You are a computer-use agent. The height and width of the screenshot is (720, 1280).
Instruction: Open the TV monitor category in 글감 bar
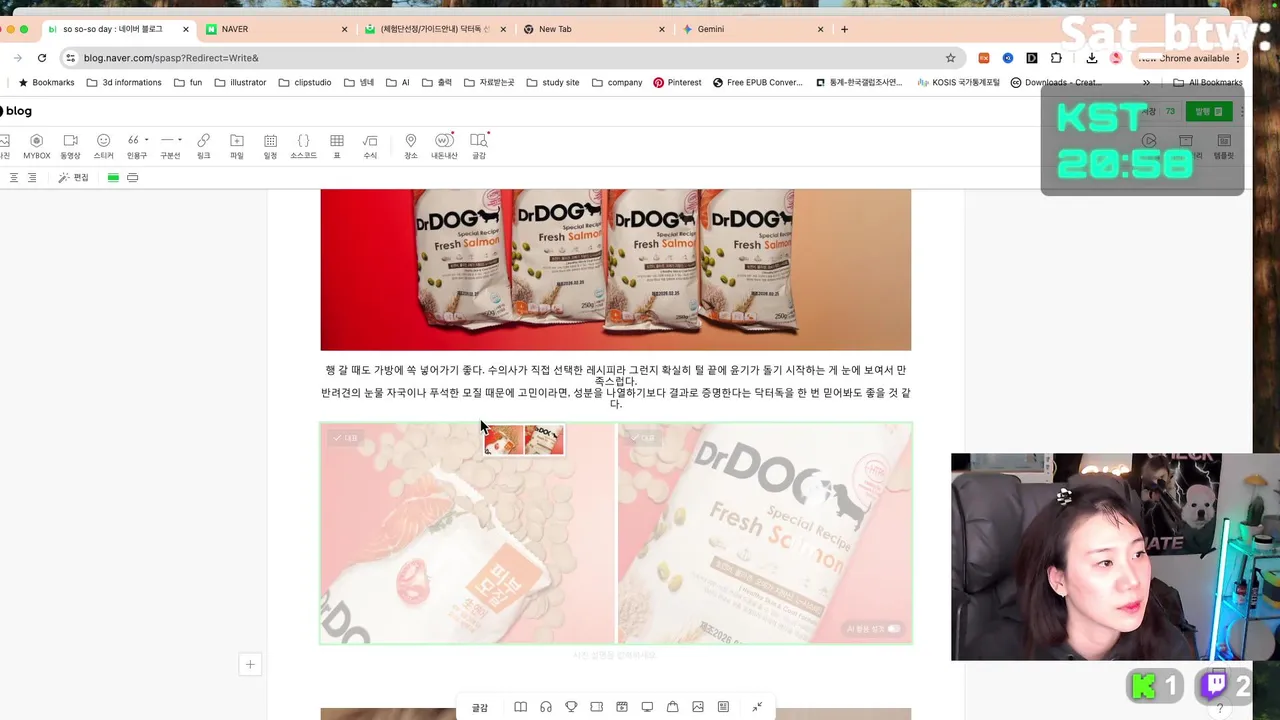click(647, 707)
